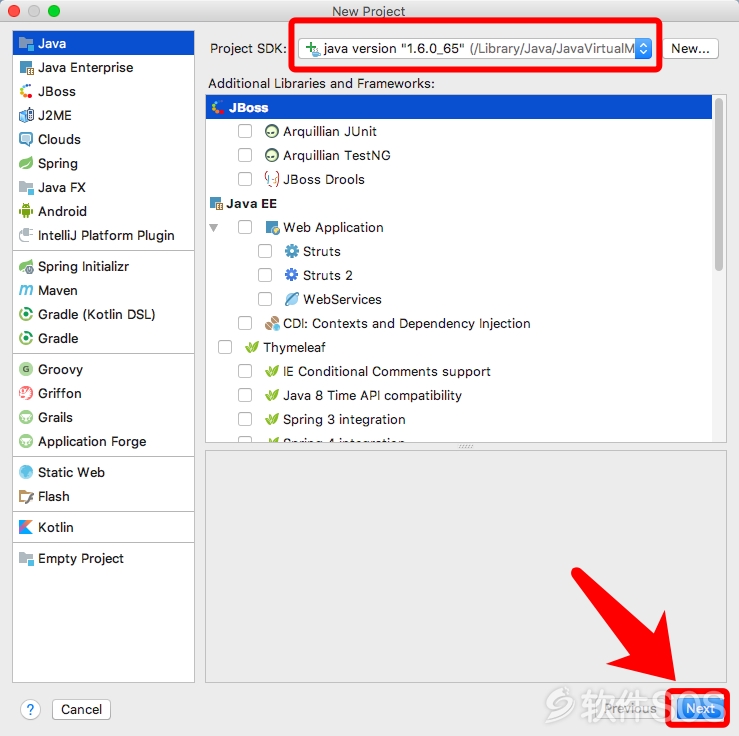Screen dimensions: 739x736
Task: Click the WebServices framework icon
Action: [292, 299]
